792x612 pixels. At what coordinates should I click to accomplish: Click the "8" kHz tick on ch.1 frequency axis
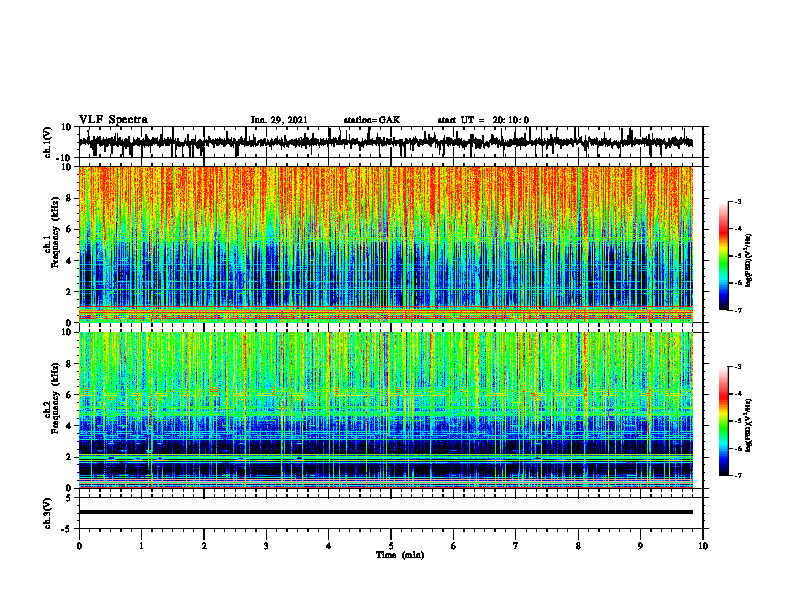69,198
